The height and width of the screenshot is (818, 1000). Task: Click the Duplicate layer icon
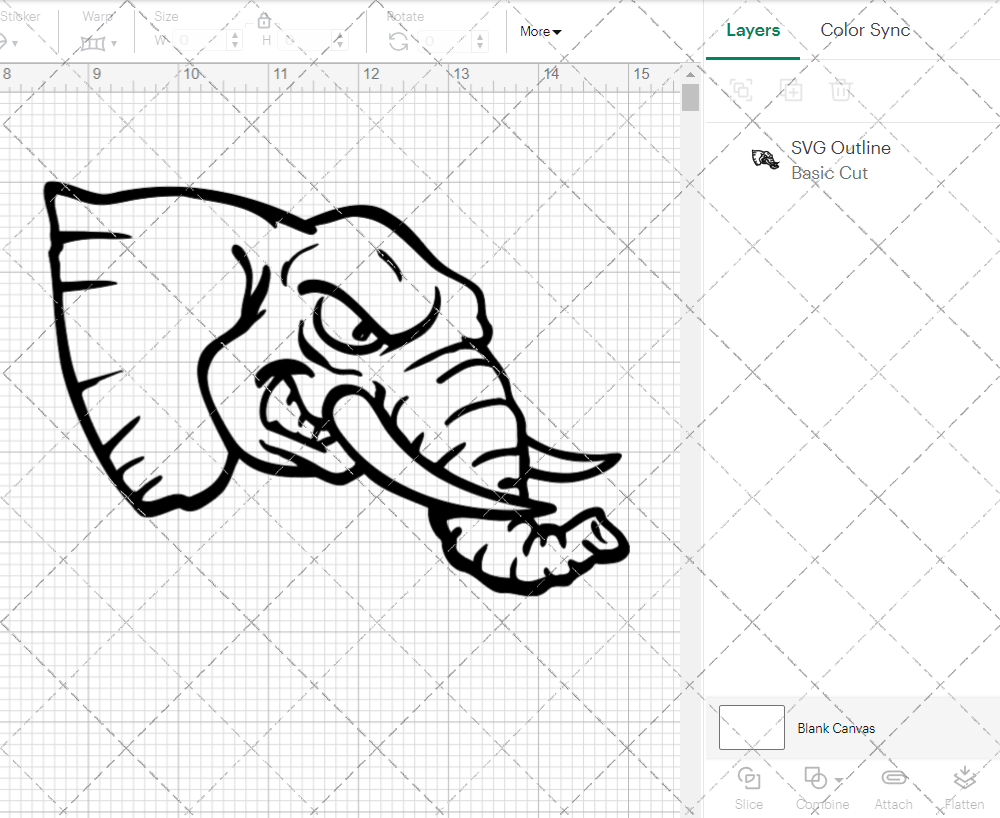tap(791, 90)
